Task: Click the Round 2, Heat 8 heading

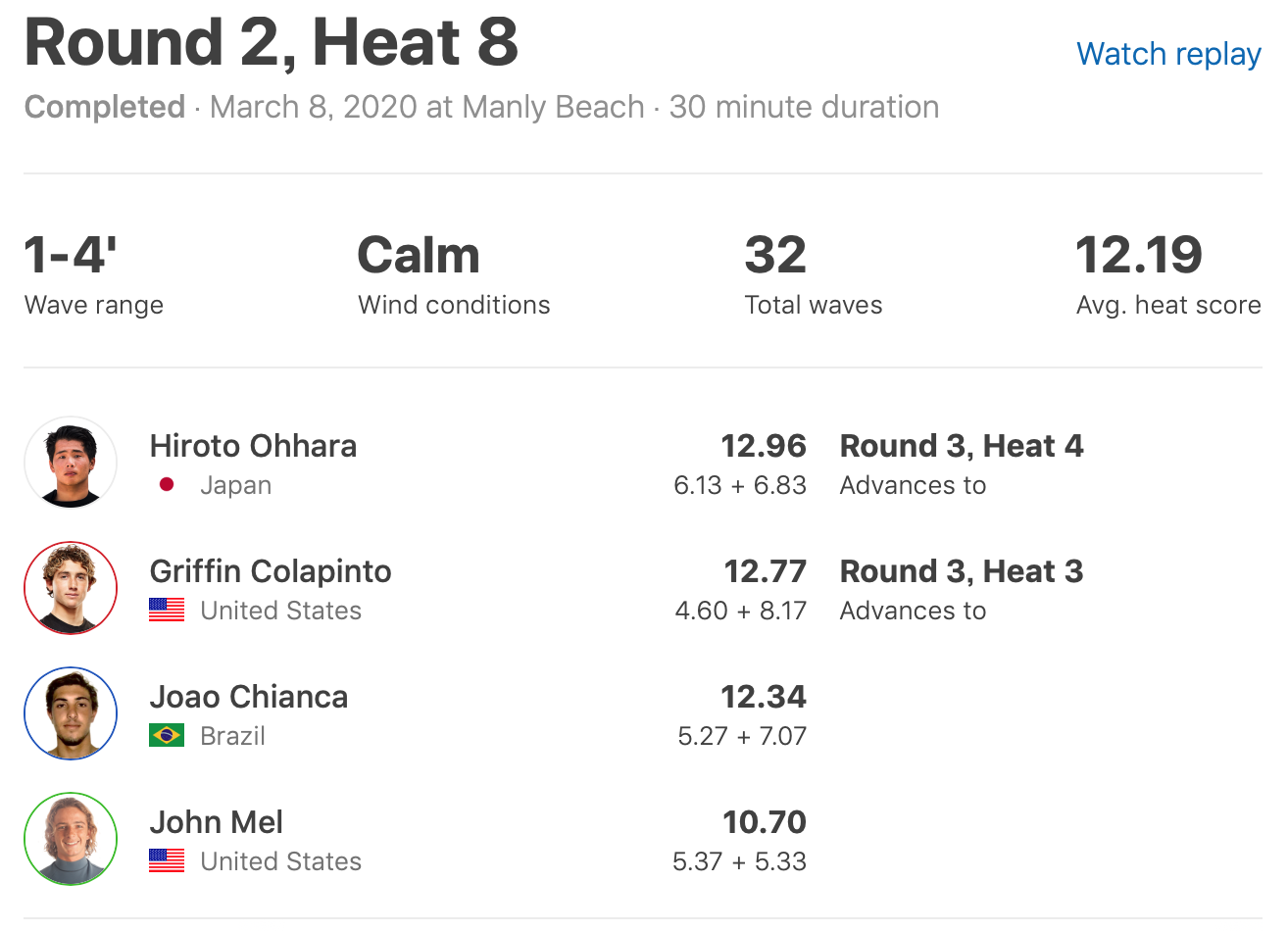Action: (x=272, y=43)
